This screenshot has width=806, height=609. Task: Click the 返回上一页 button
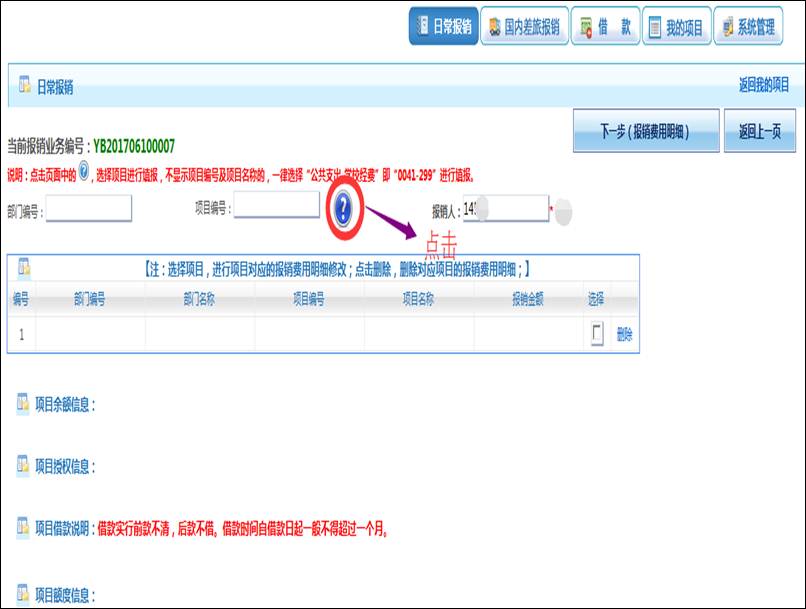[759, 131]
